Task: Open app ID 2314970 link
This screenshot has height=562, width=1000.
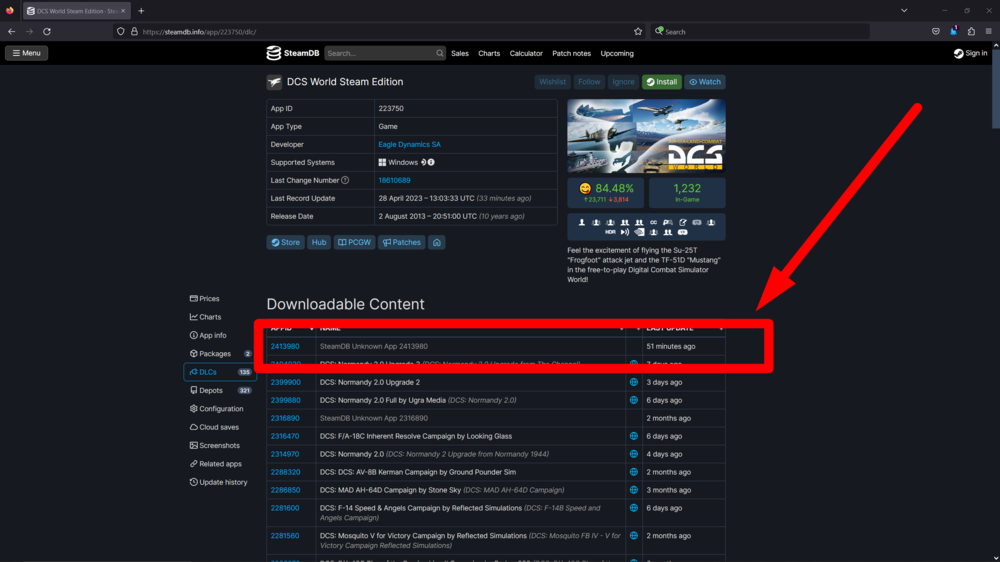Action: (x=284, y=454)
